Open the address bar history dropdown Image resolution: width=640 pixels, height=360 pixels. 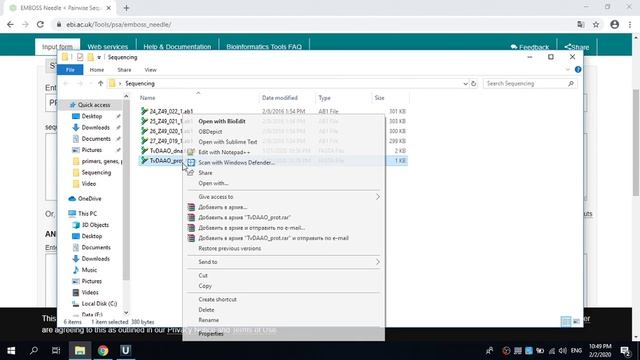click(465, 84)
